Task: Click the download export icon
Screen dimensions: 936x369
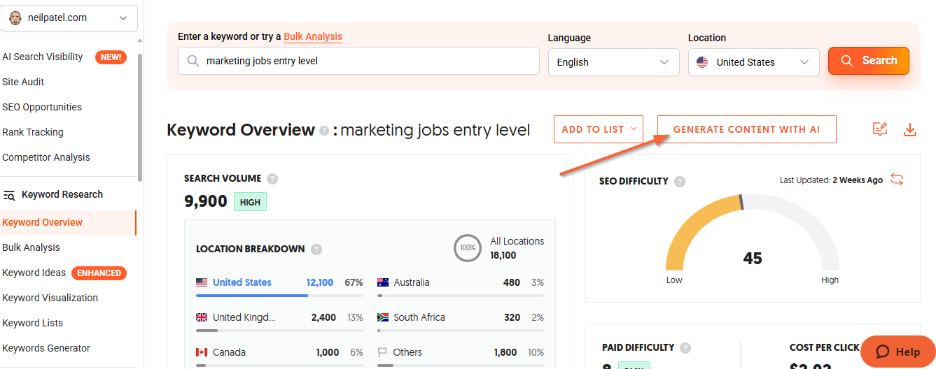Action: 910,130
